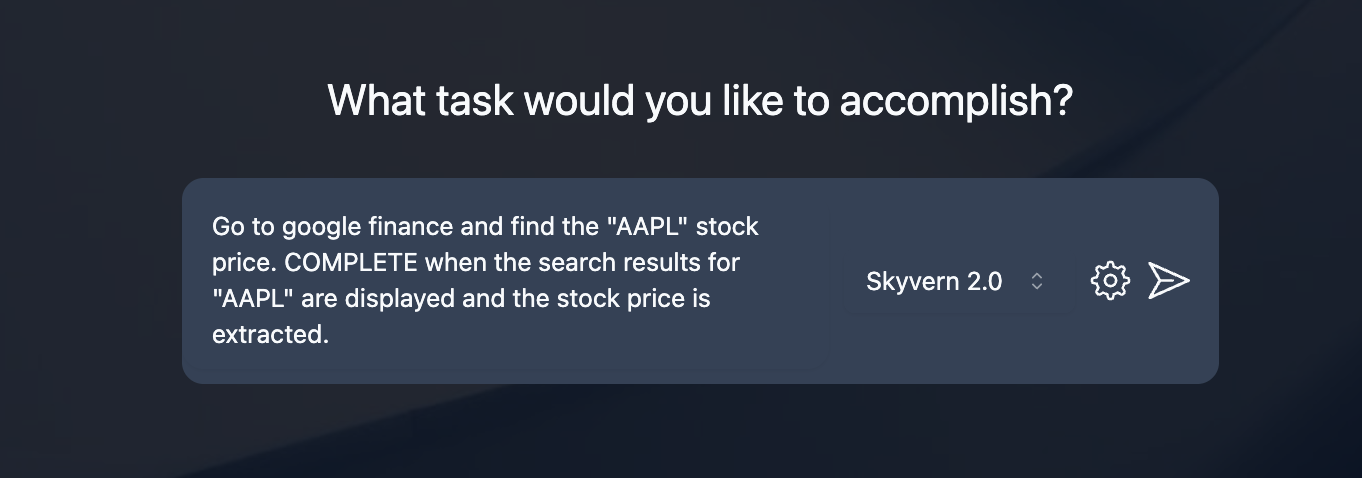Open the settings gear icon
The height and width of the screenshot is (478, 1362).
click(x=1109, y=281)
